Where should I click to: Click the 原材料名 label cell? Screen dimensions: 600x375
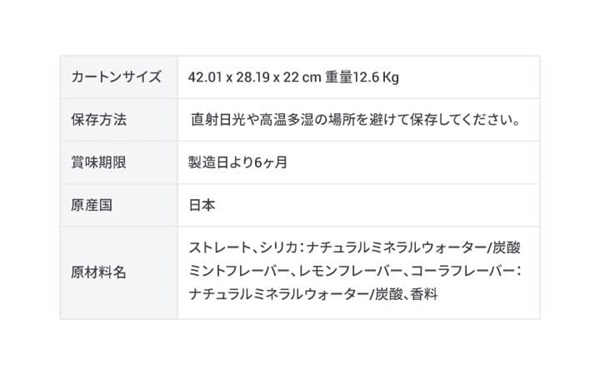(x=119, y=273)
